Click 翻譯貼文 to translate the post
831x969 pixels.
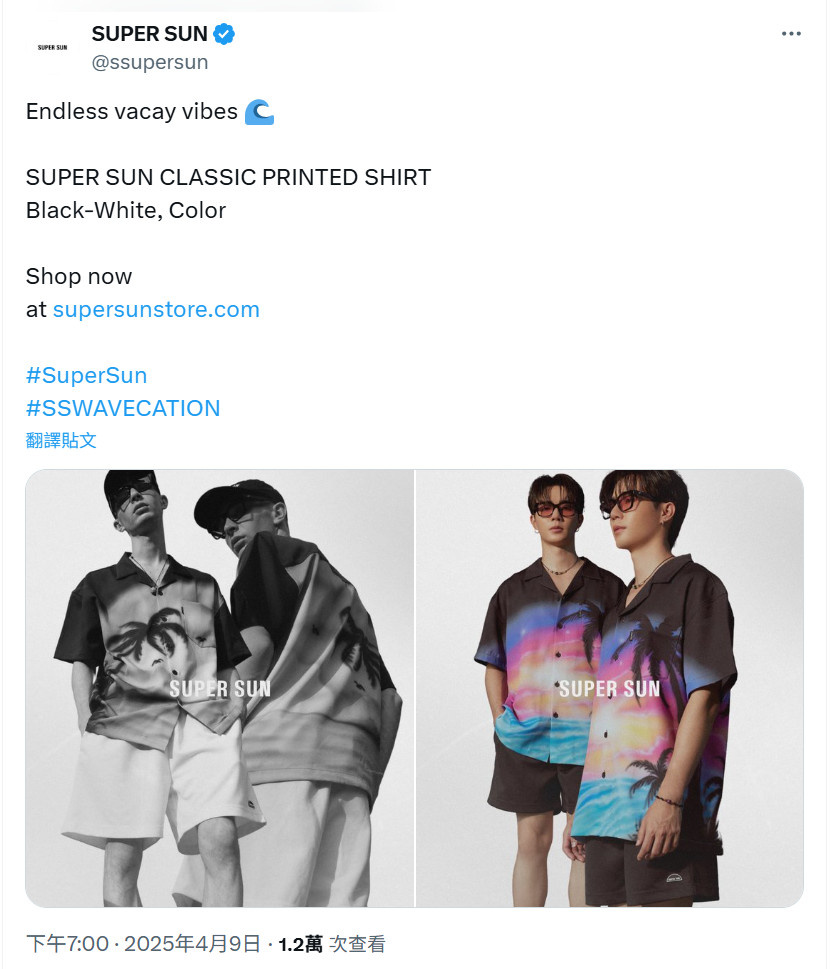(61, 440)
